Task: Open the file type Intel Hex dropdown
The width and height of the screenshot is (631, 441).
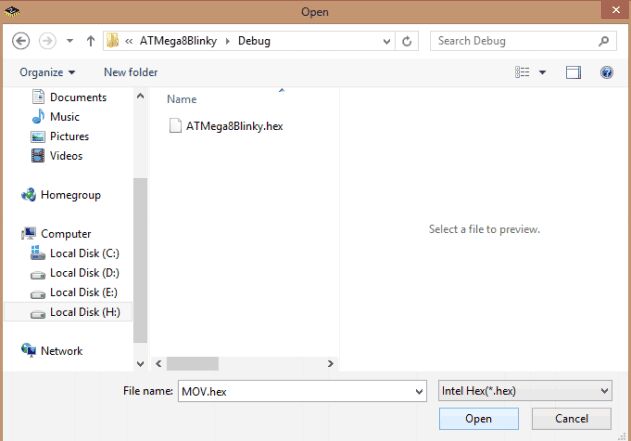Action: click(525, 391)
